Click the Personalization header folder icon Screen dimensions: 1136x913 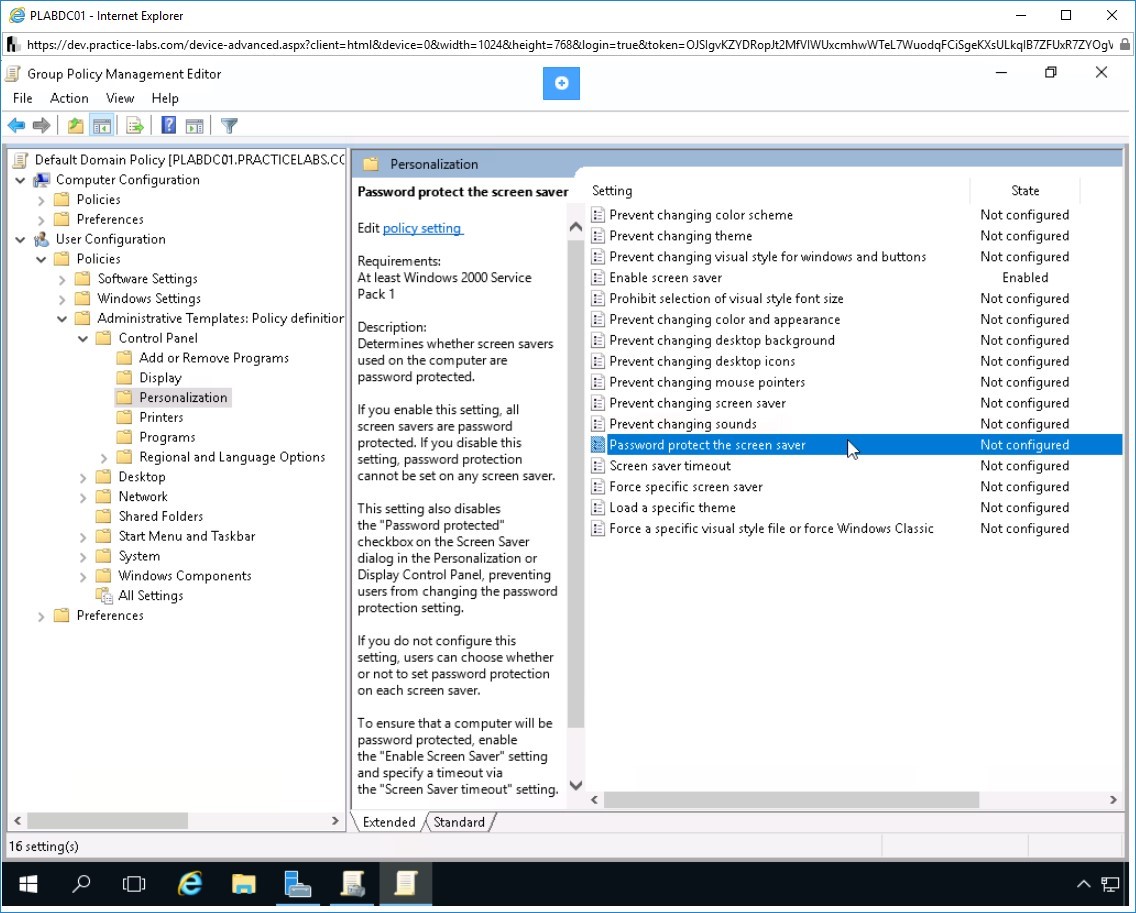point(371,164)
